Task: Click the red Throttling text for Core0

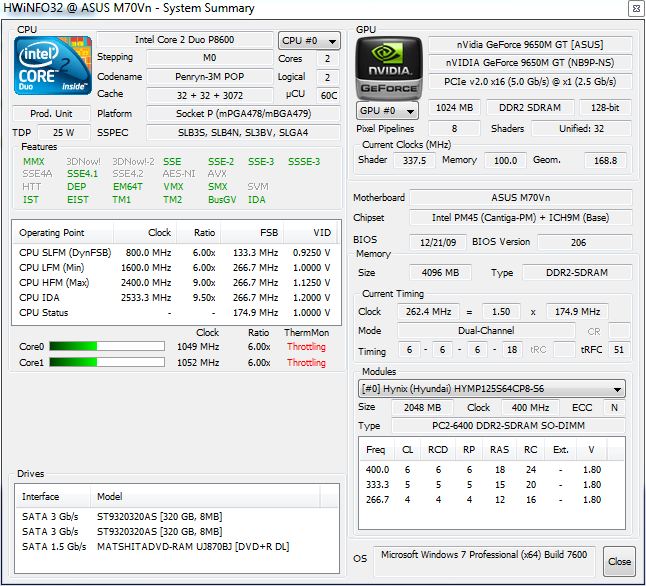Action: pos(306,347)
